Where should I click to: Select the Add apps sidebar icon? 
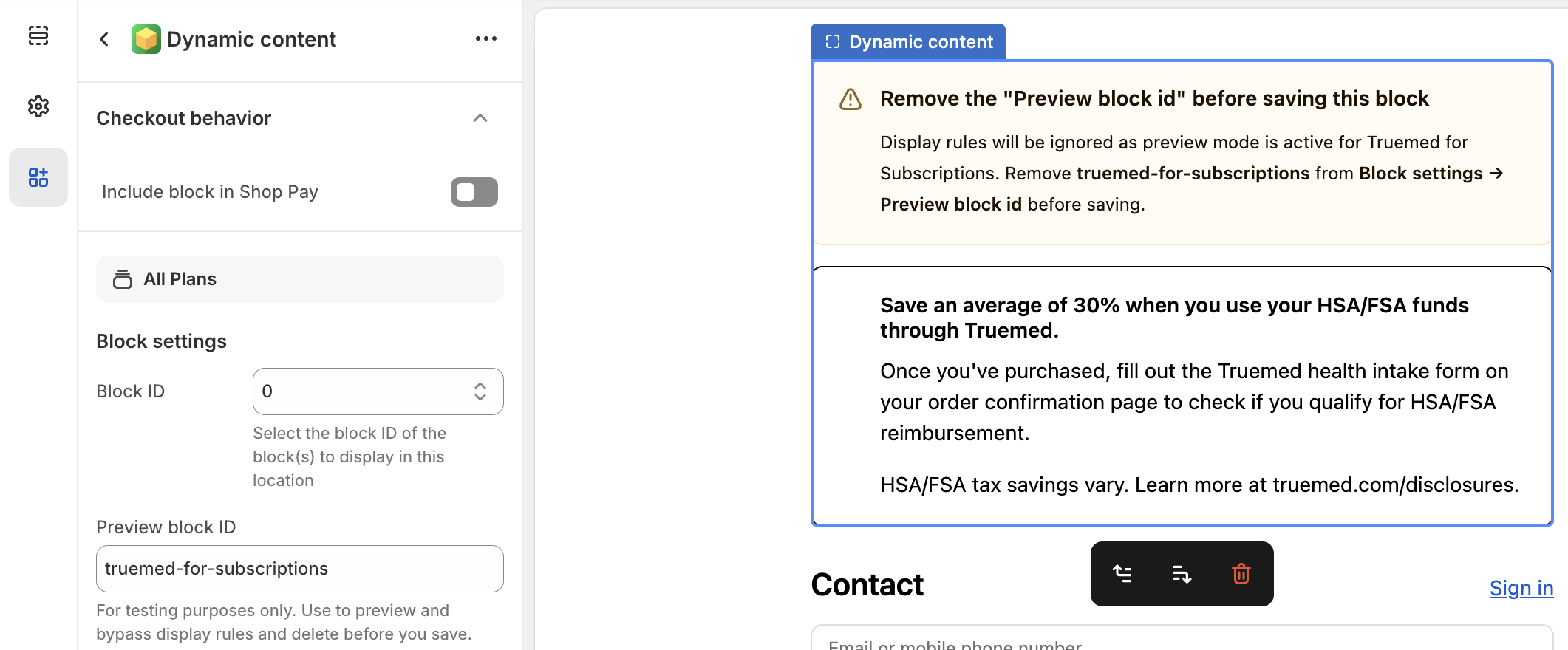click(38, 177)
